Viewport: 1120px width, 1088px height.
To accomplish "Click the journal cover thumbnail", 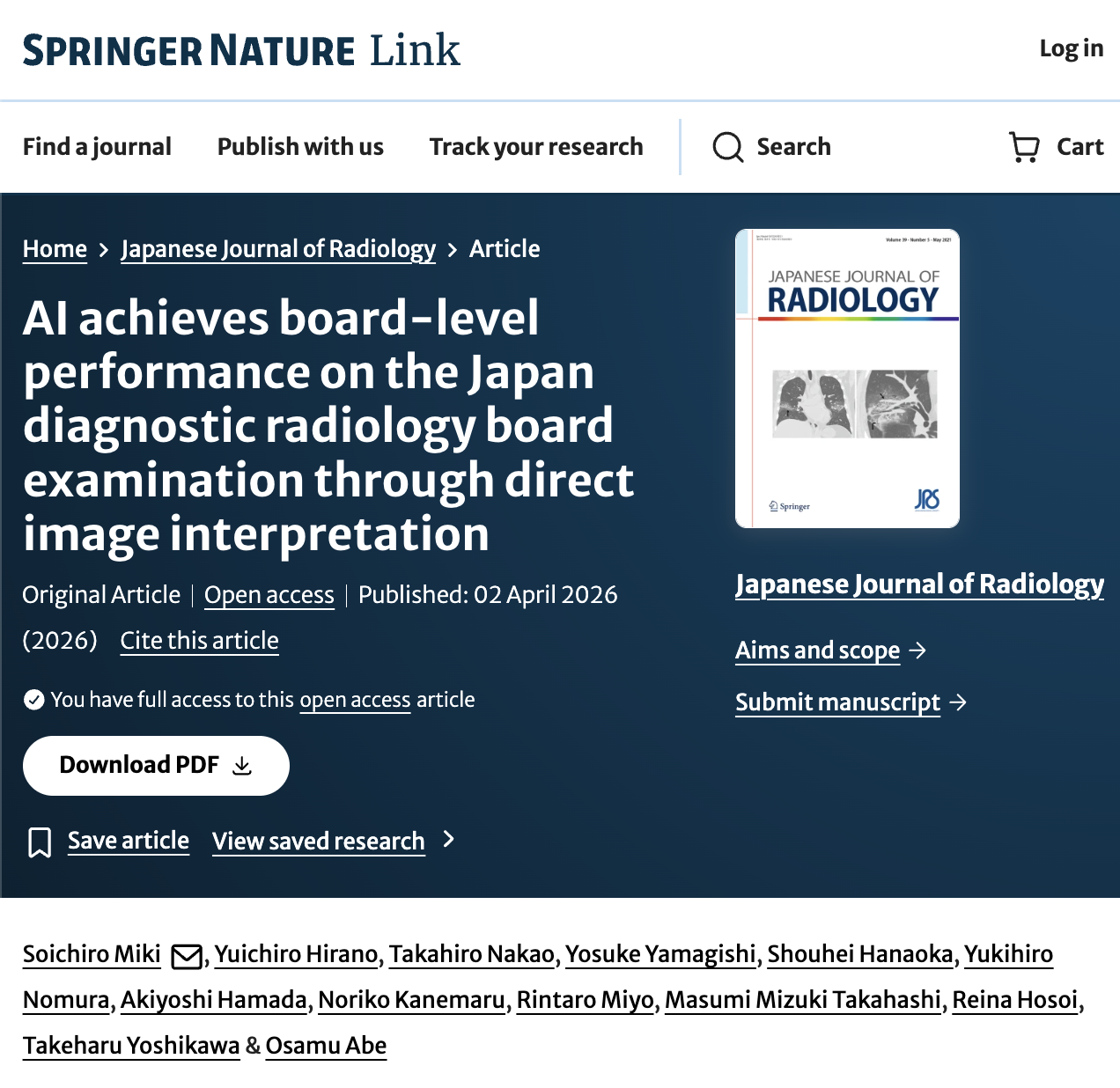I will click(846, 378).
